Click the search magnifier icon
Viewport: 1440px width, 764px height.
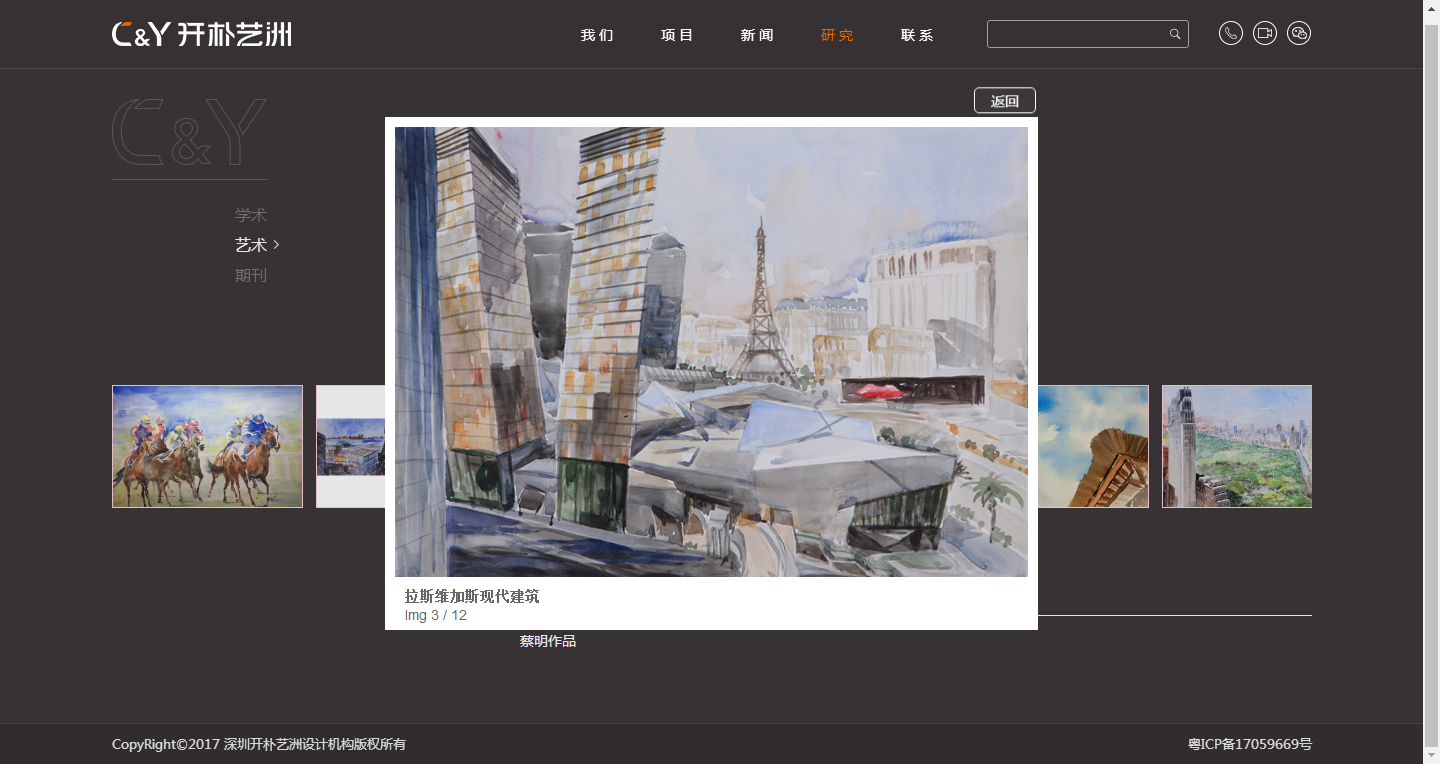click(x=1175, y=34)
